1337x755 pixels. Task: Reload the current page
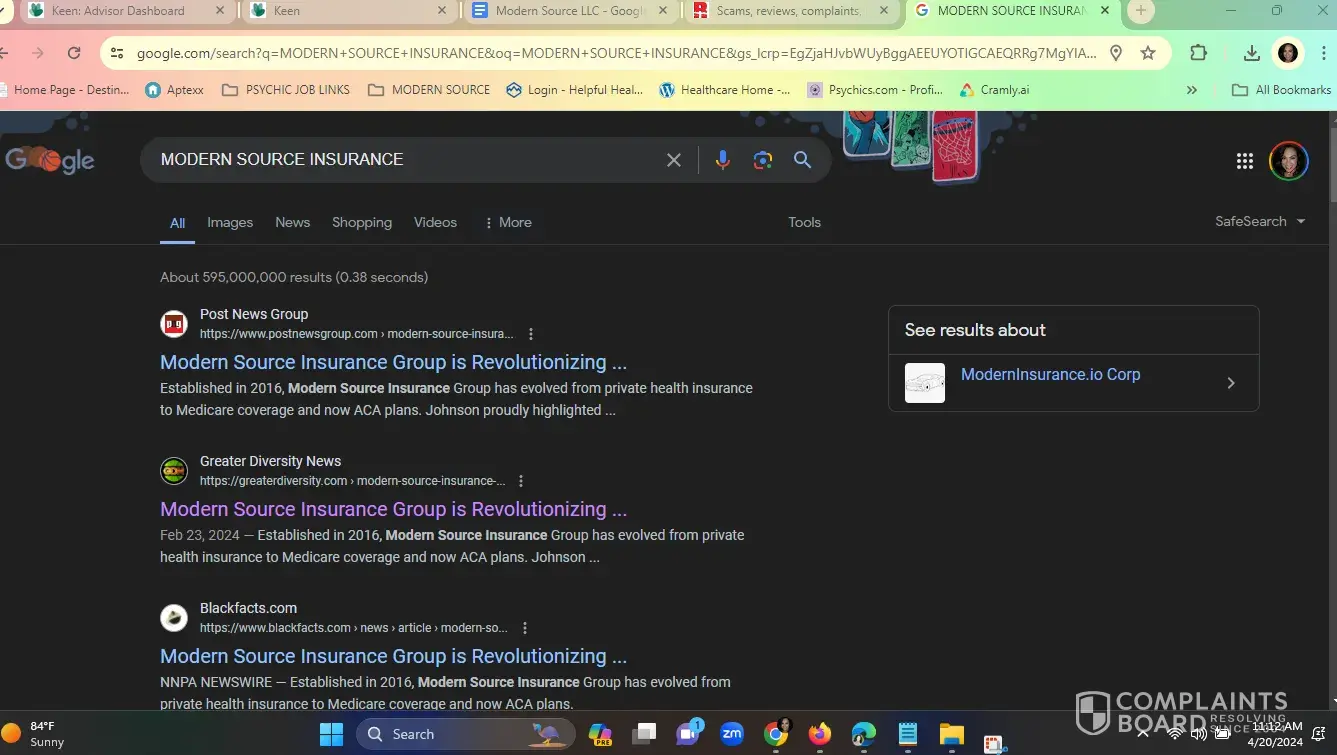point(74,53)
